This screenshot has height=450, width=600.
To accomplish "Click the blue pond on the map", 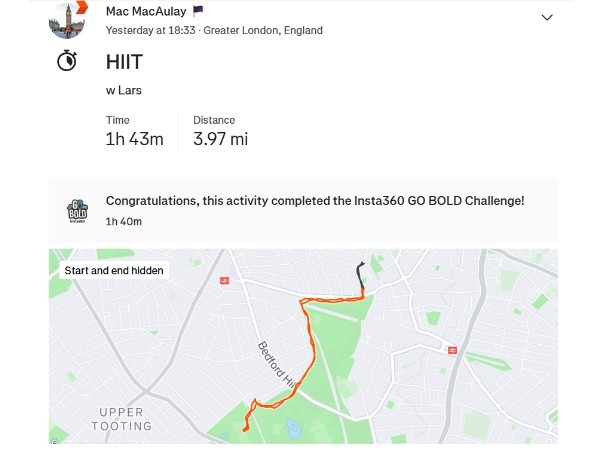I will 292,428.
